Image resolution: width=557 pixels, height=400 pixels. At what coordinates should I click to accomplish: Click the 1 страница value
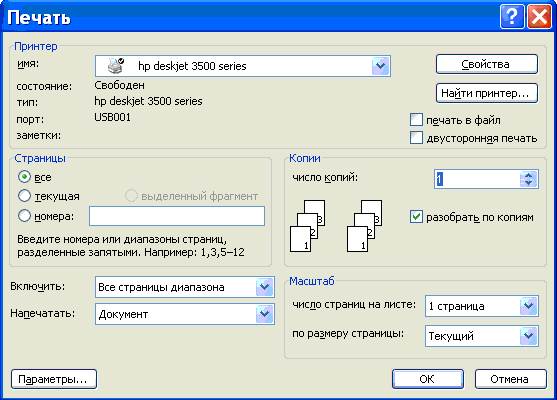click(x=456, y=306)
